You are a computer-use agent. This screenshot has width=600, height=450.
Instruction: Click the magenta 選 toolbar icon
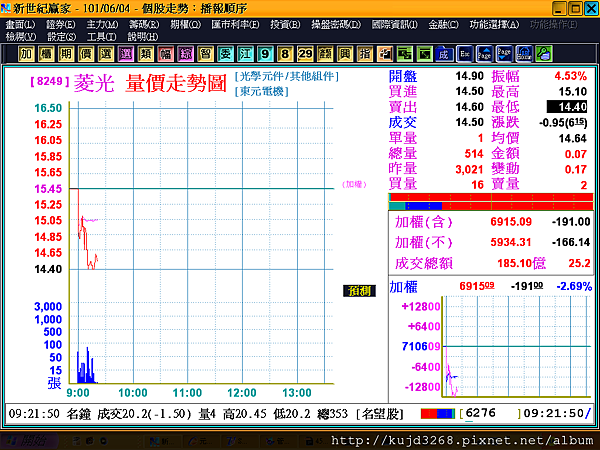point(126,54)
